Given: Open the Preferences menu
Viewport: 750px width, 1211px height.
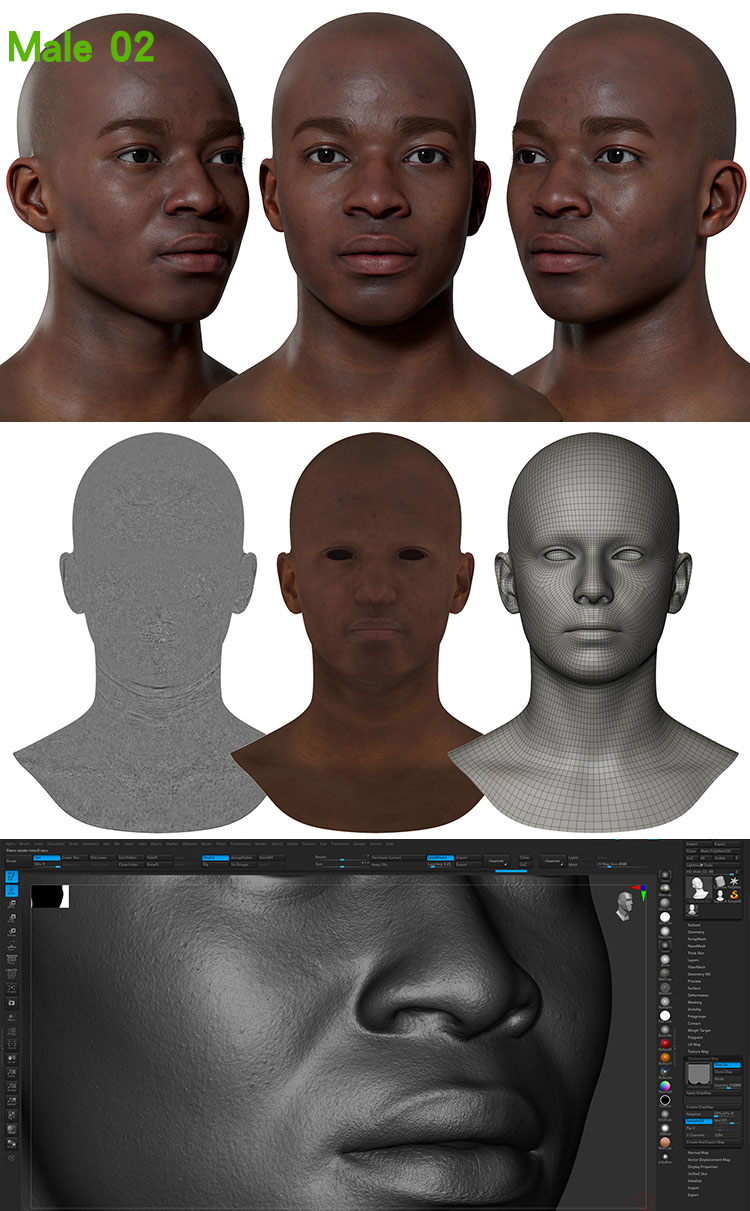Looking at the screenshot, I should click(x=240, y=843).
